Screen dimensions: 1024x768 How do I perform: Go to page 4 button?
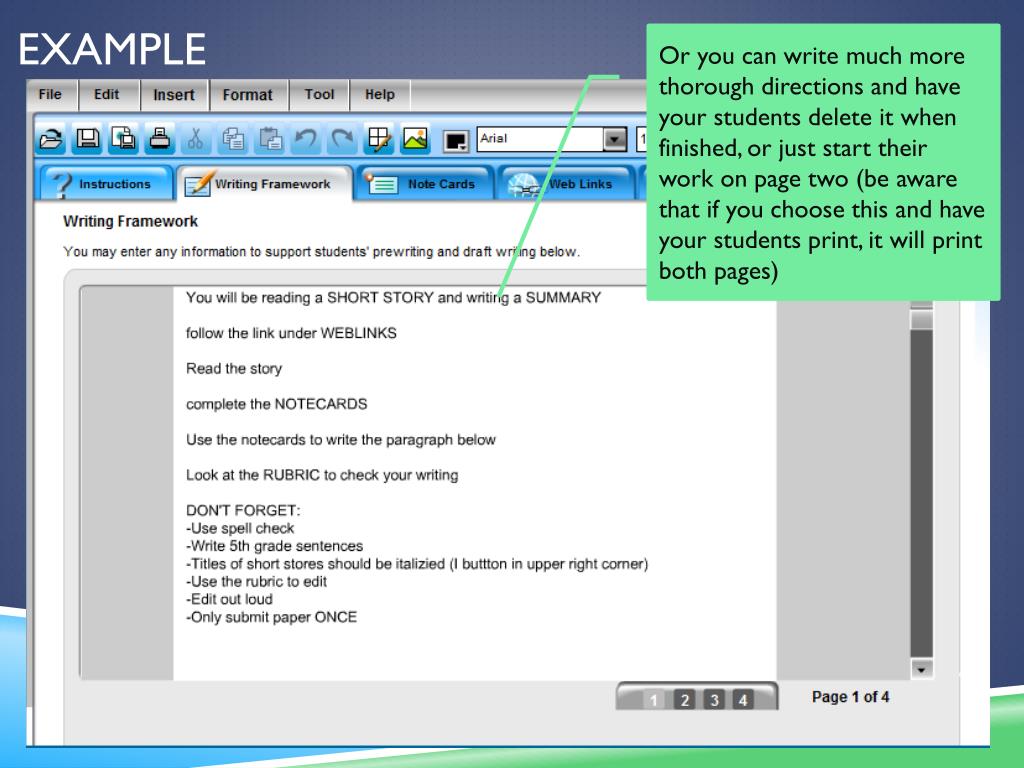pos(743,700)
